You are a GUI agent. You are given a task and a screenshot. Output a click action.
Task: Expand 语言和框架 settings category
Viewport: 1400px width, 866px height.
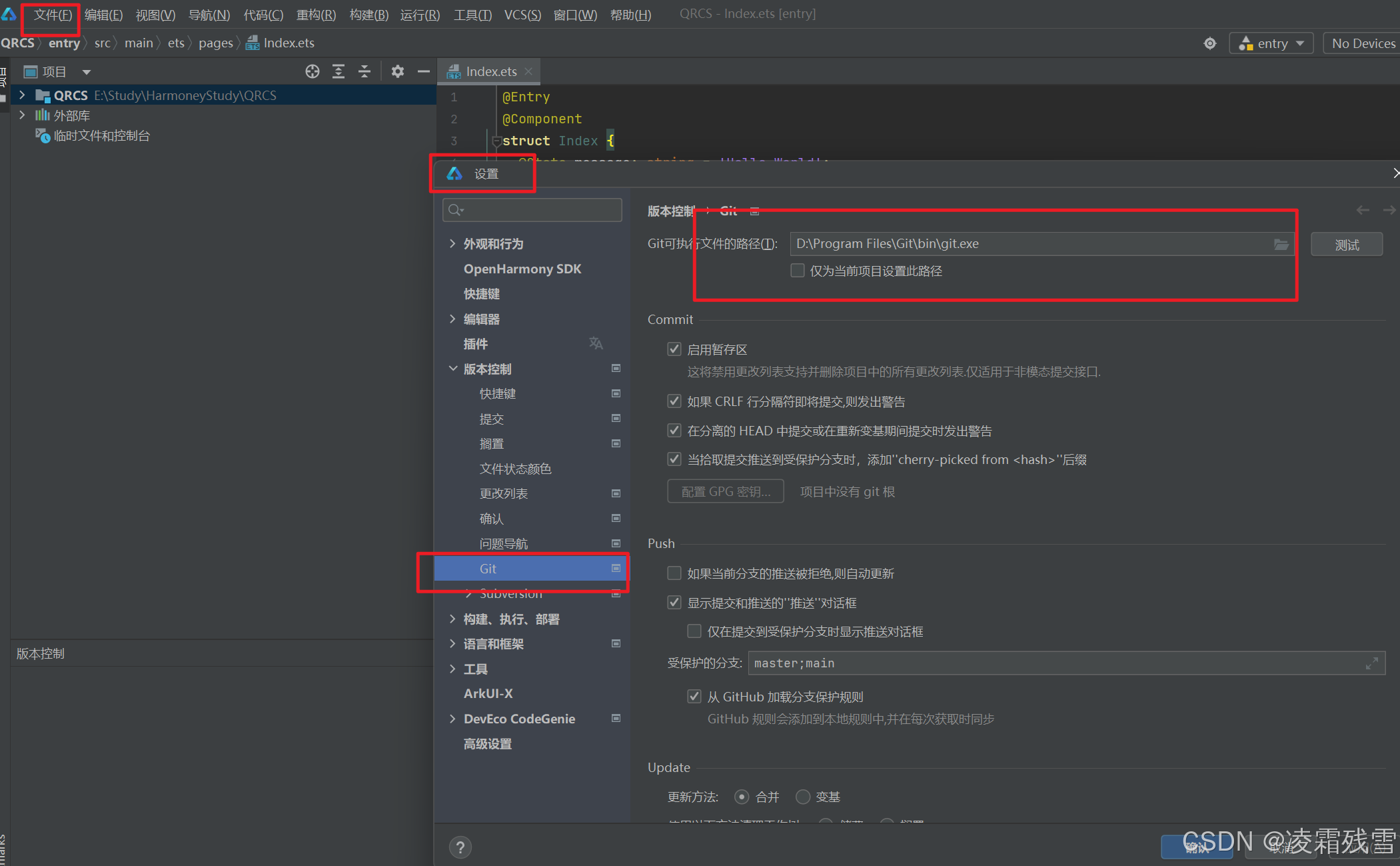(x=452, y=643)
